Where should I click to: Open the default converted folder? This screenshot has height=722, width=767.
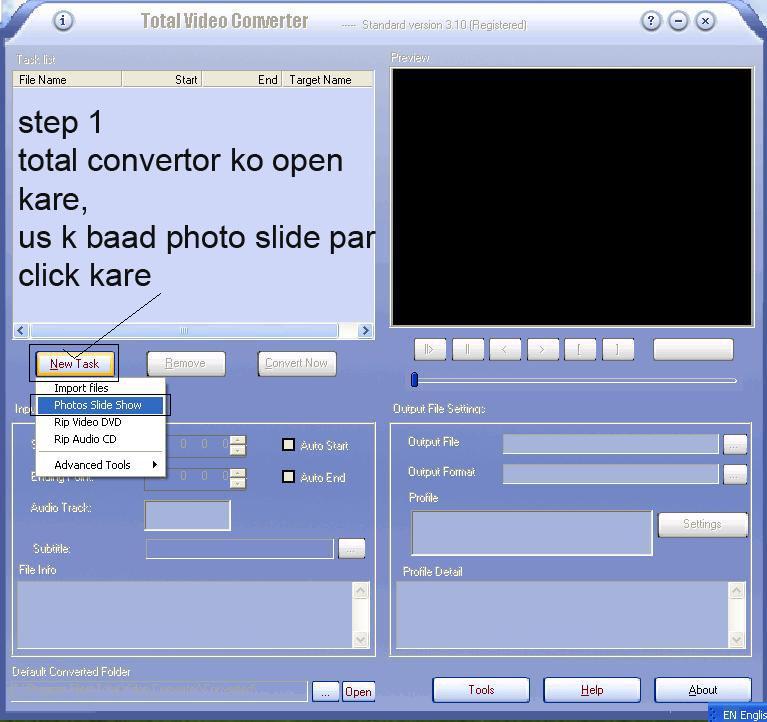point(359,692)
